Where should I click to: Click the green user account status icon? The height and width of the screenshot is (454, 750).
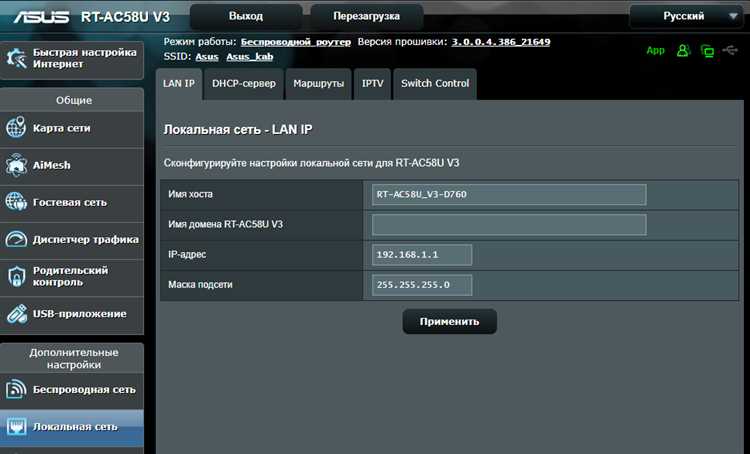pyautogui.click(x=683, y=50)
